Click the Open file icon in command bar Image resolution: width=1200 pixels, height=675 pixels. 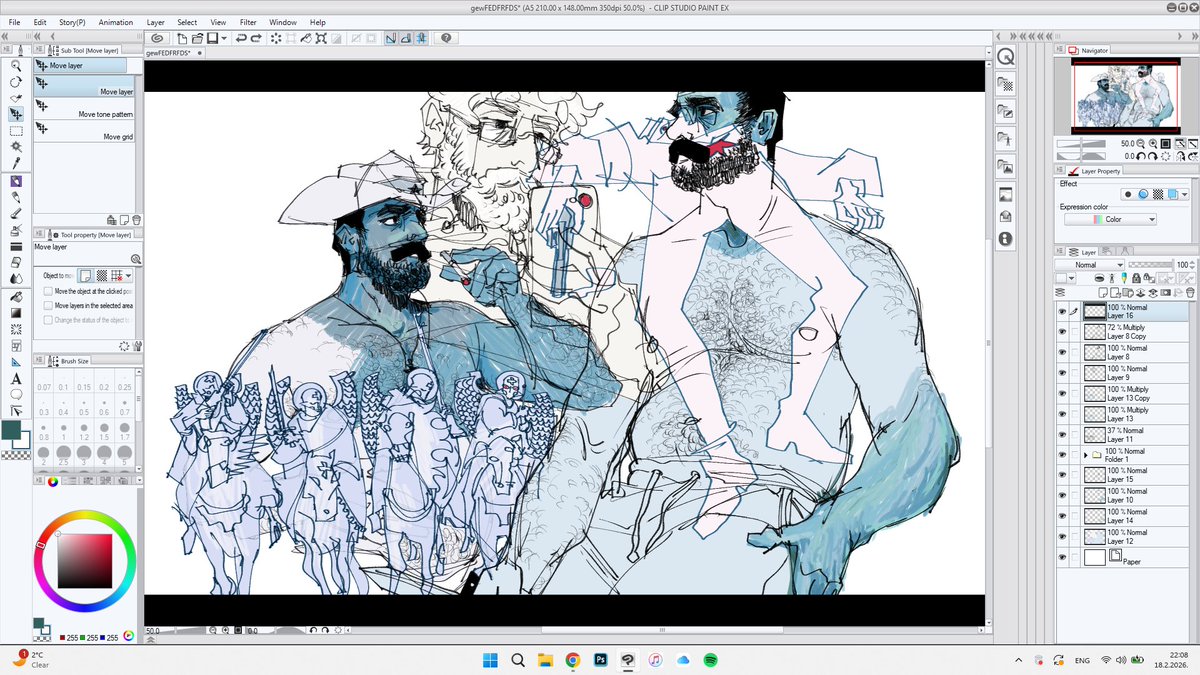click(x=198, y=38)
